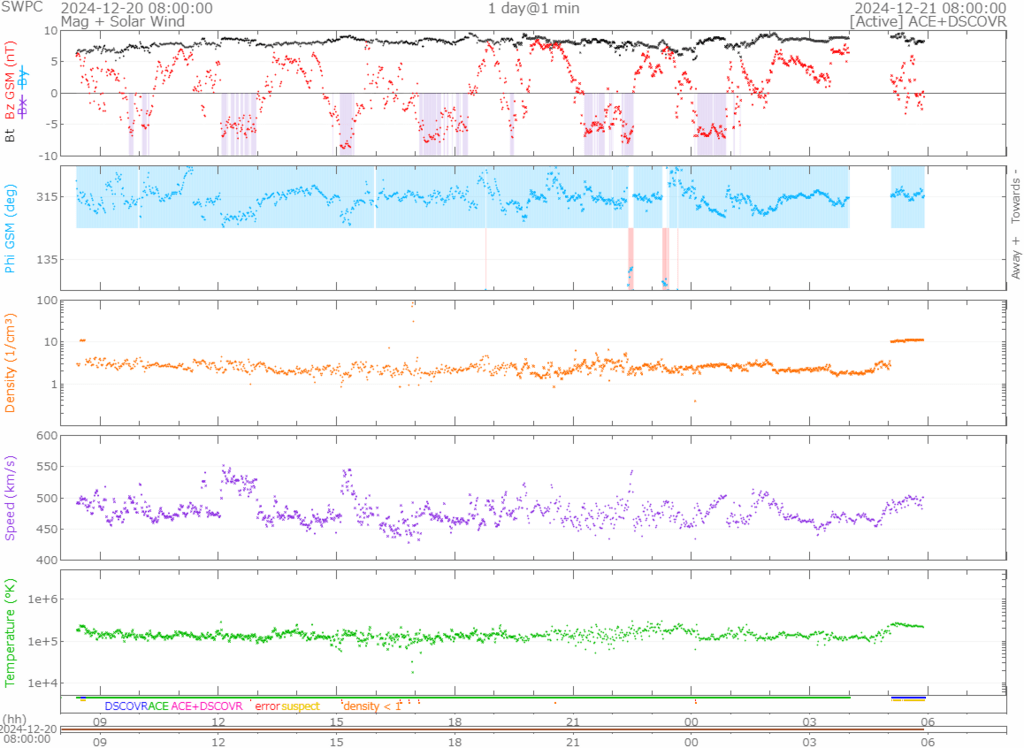
Task: Click the Phi GSM (deg) axis label
Action: click(x=11, y=228)
